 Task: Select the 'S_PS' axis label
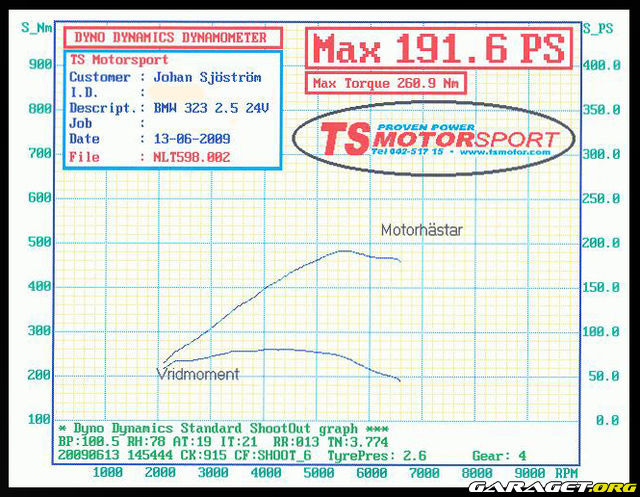pos(598,28)
